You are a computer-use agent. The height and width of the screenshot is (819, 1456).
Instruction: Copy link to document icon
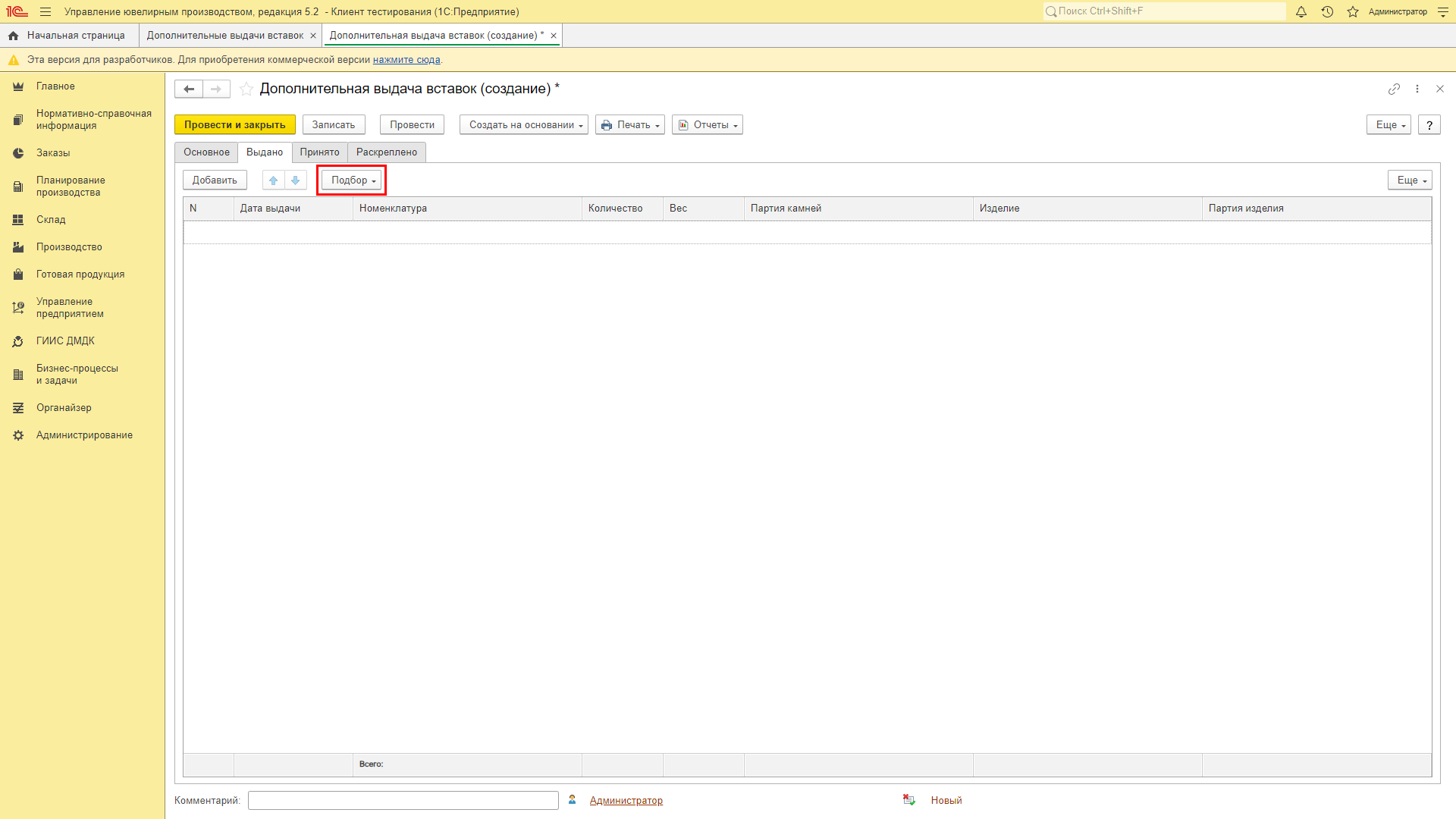1394,89
